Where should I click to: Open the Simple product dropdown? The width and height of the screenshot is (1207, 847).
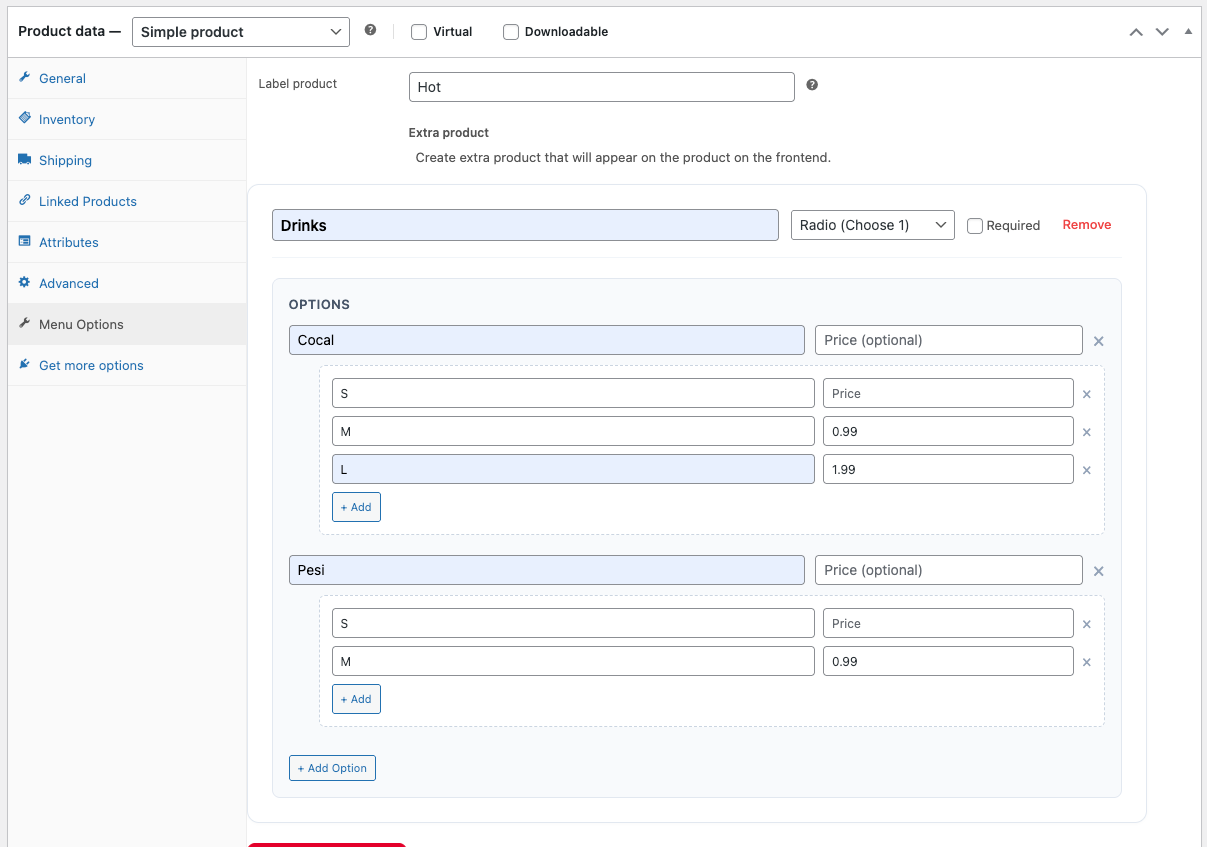[240, 31]
